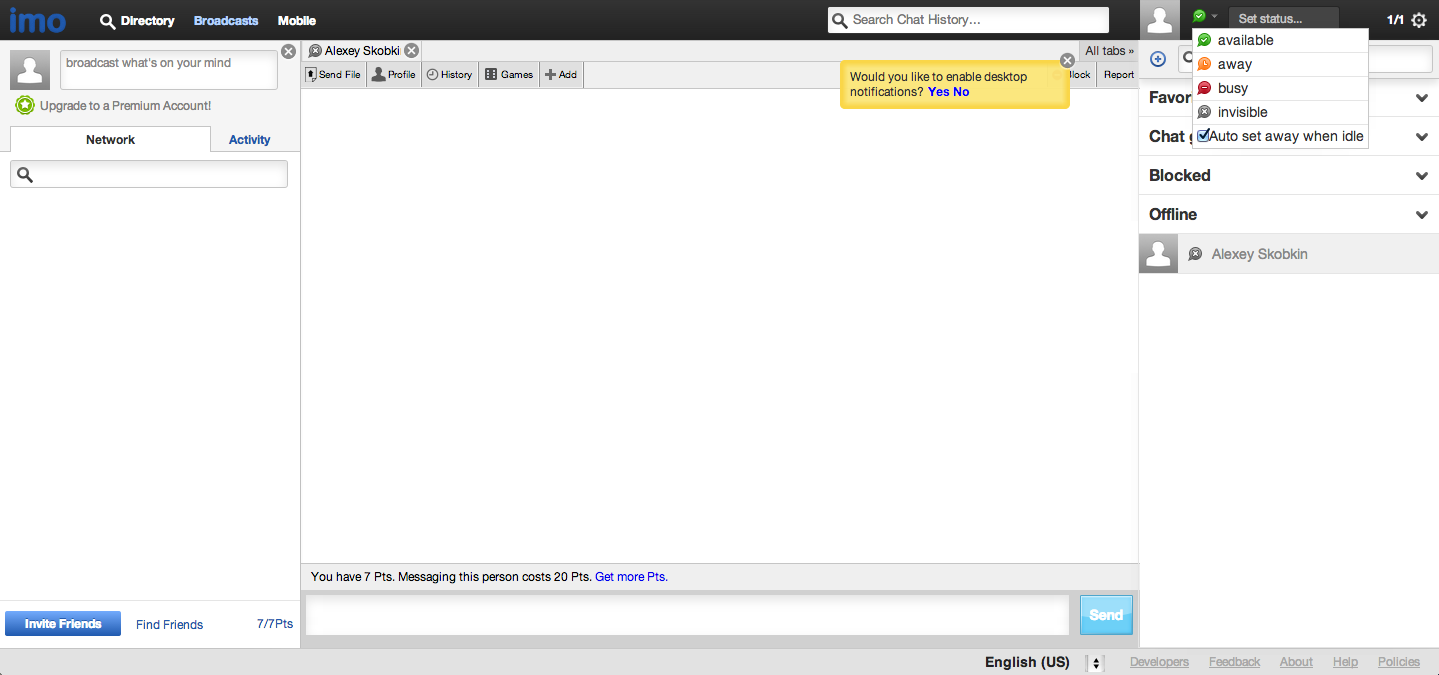
Task: Click the Get more Pts. link
Action: (x=631, y=577)
